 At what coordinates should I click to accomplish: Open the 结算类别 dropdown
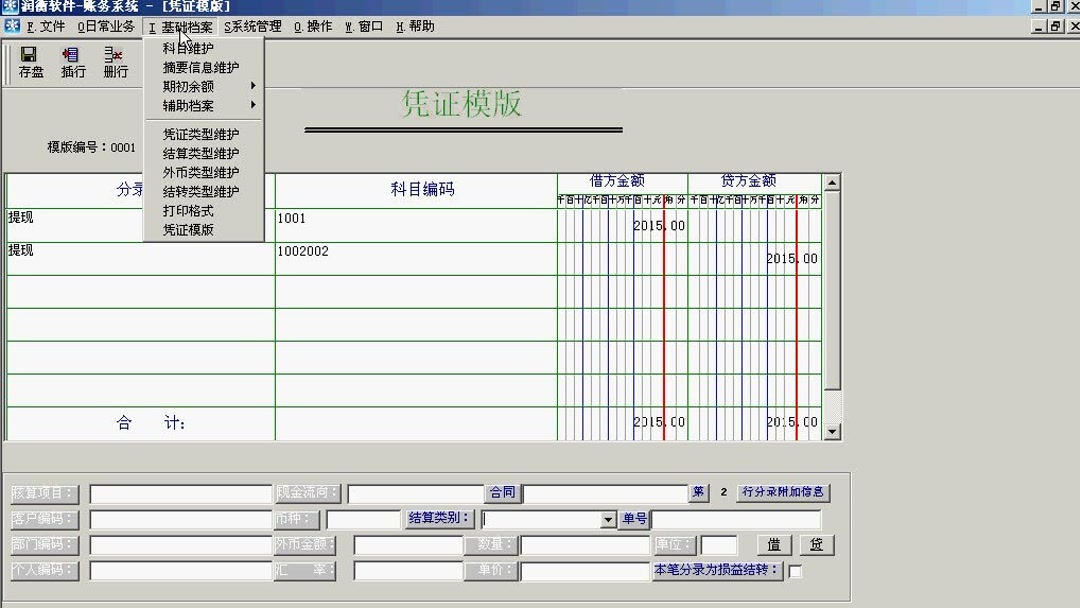point(607,519)
